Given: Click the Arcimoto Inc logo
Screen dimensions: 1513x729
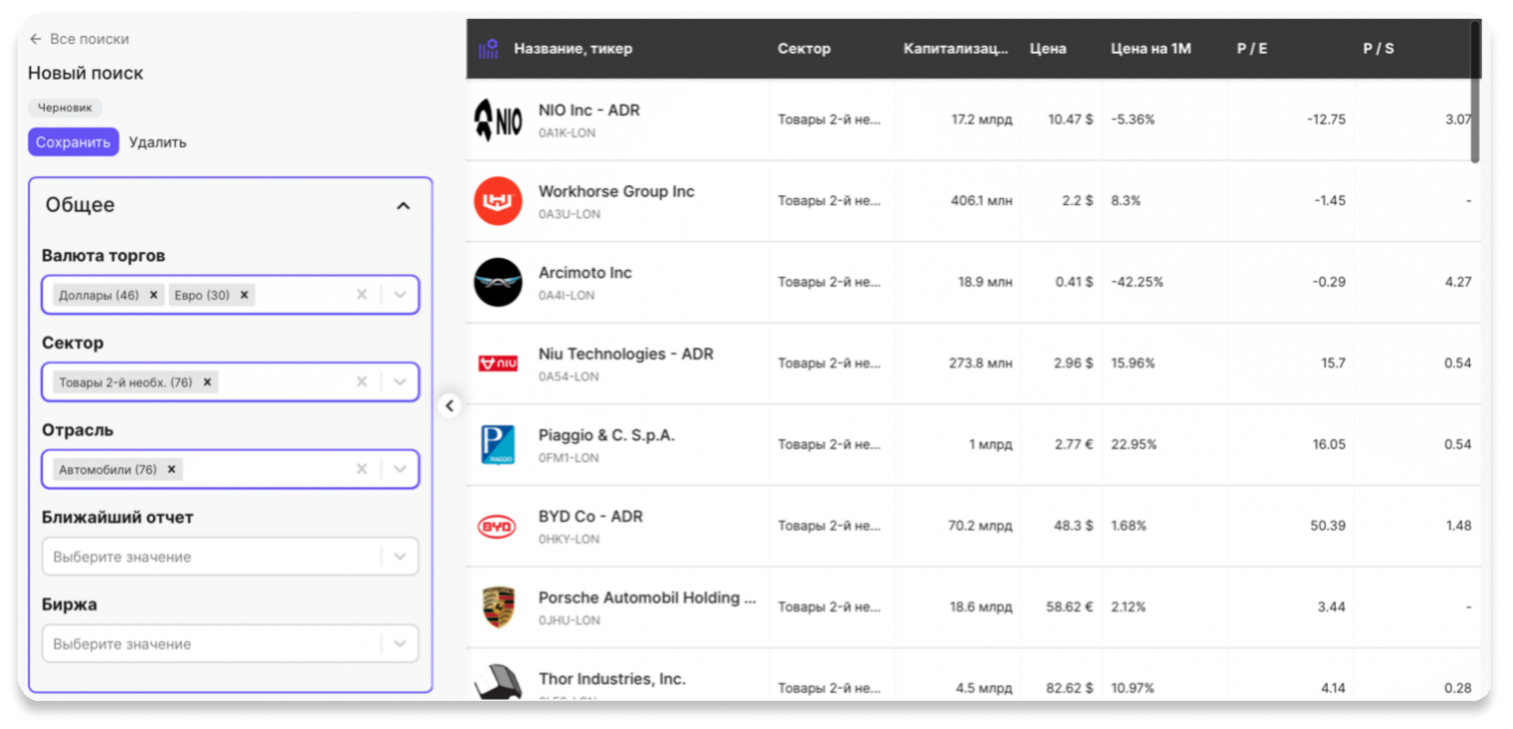Looking at the screenshot, I should coord(498,282).
